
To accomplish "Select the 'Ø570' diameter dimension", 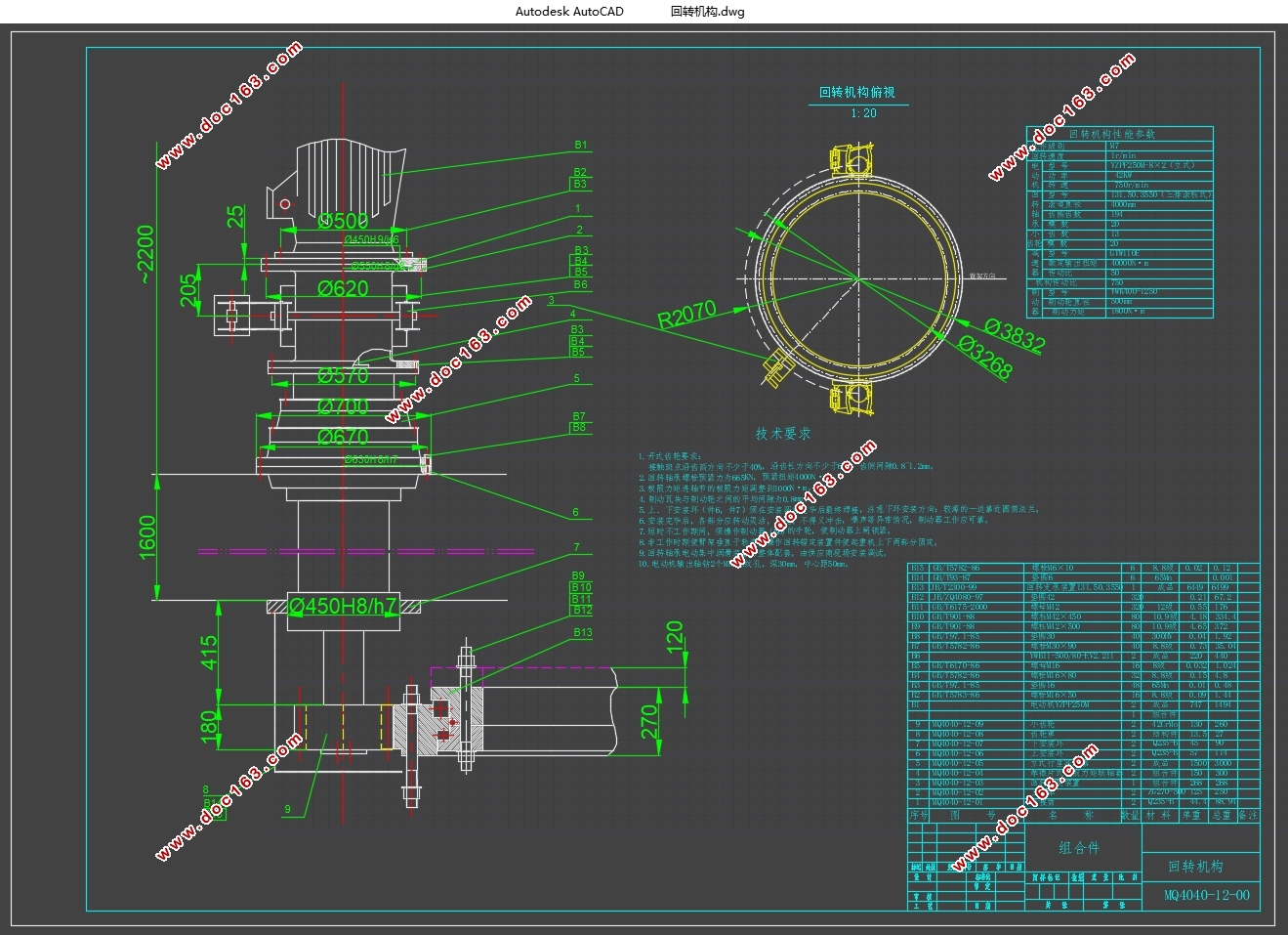I will [x=344, y=375].
